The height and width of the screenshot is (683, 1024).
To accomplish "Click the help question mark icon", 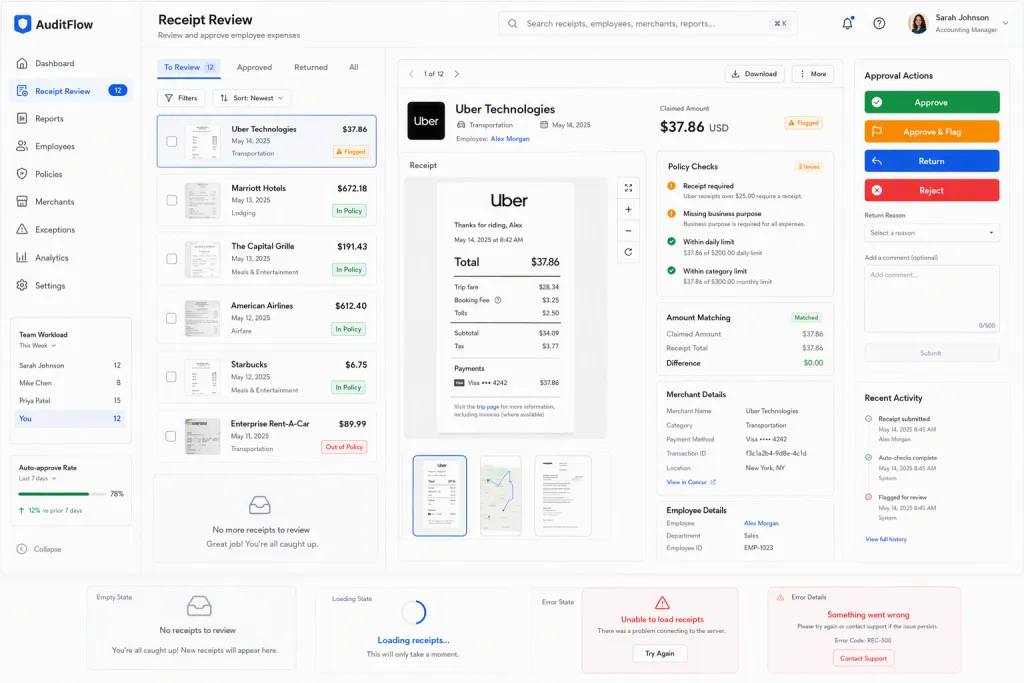I will coord(879,24).
